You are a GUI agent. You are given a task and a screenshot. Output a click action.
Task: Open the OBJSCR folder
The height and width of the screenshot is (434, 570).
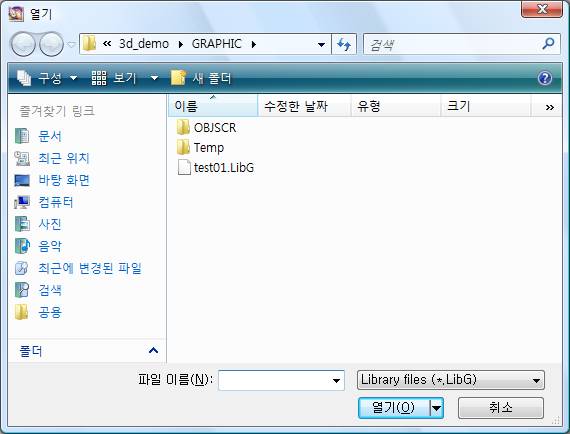point(206,128)
